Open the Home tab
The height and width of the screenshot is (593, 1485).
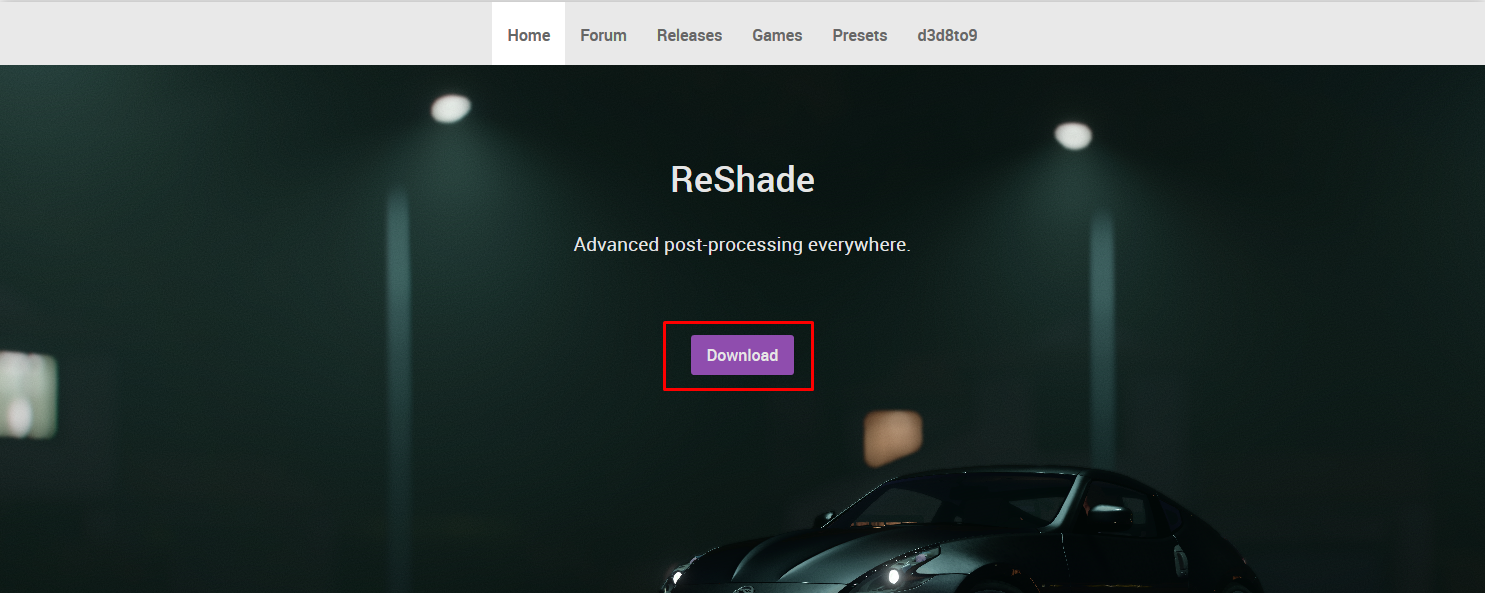pos(528,35)
